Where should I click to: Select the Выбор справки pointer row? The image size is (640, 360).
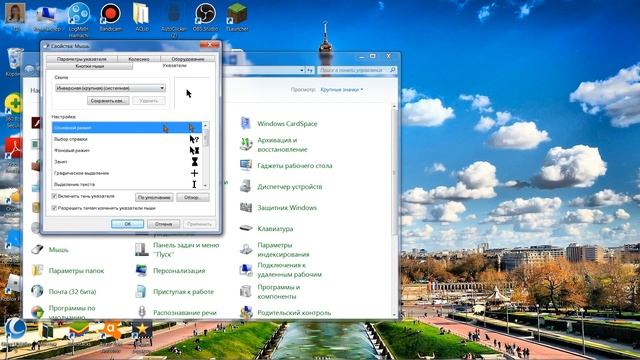pyautogui.click(x=127, y=139)
